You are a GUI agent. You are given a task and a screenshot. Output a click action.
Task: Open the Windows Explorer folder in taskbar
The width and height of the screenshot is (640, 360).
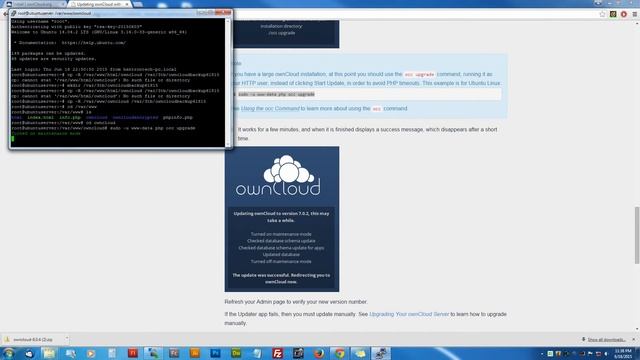point(49,353)
